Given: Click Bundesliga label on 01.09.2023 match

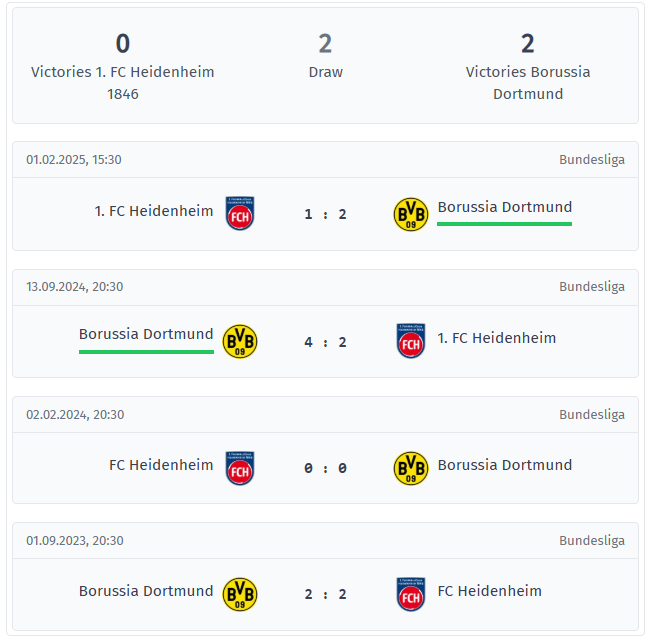Looking at the screenshot, I should (x=591, y=541).
